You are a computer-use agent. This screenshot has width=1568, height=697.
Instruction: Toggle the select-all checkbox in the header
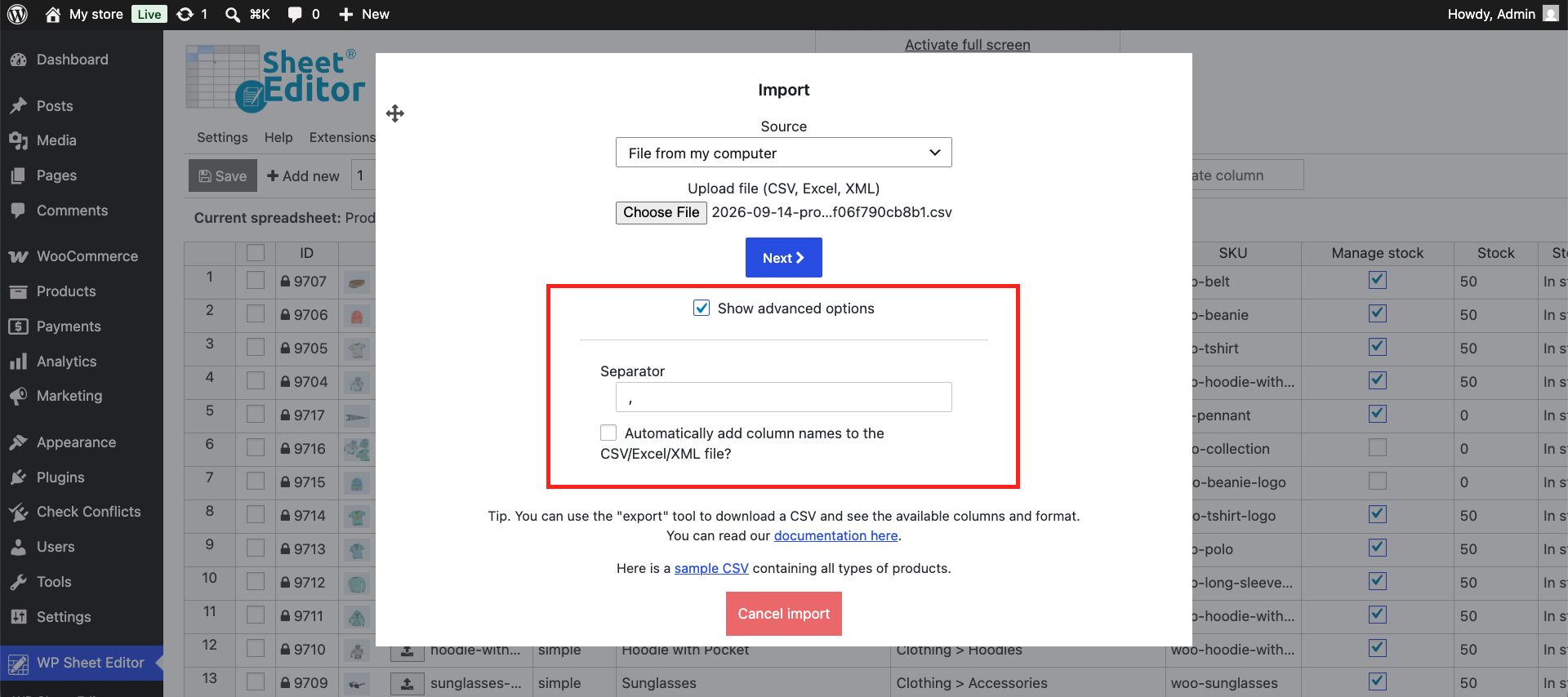click(256, 253)
